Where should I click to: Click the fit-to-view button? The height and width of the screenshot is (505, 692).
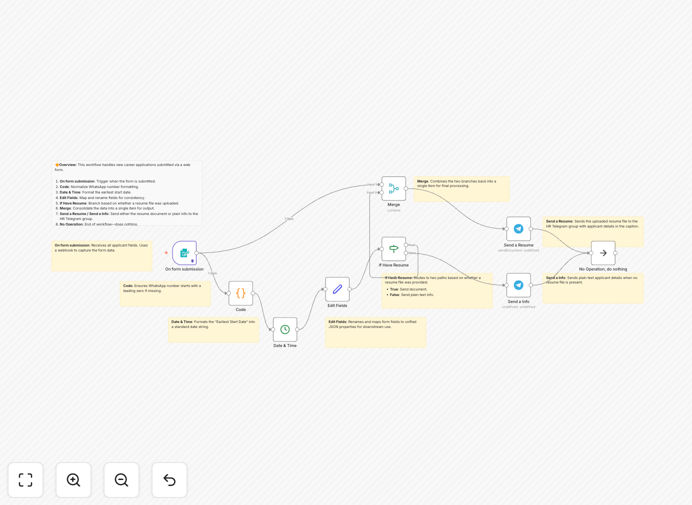tap(26, 480)
